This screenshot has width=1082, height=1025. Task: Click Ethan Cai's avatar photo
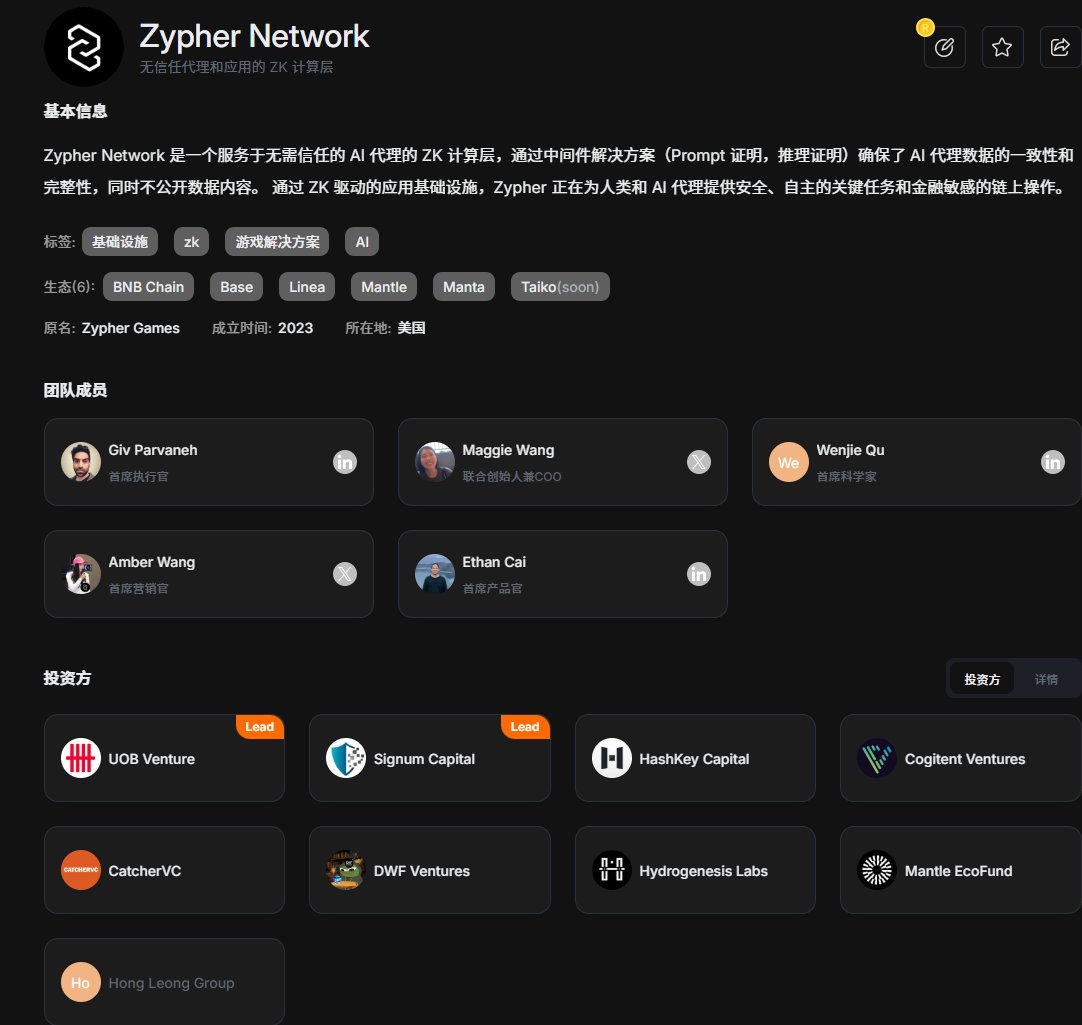click(435, 574)
